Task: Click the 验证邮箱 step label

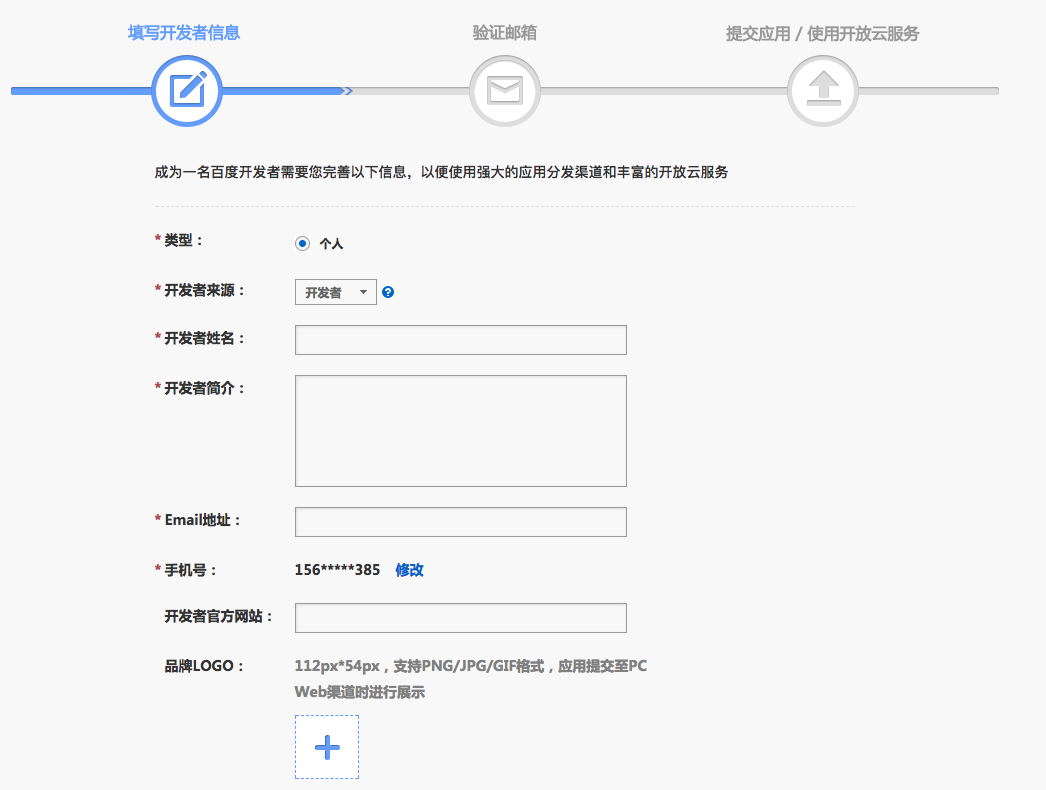Action: click(x=504, y=32)
